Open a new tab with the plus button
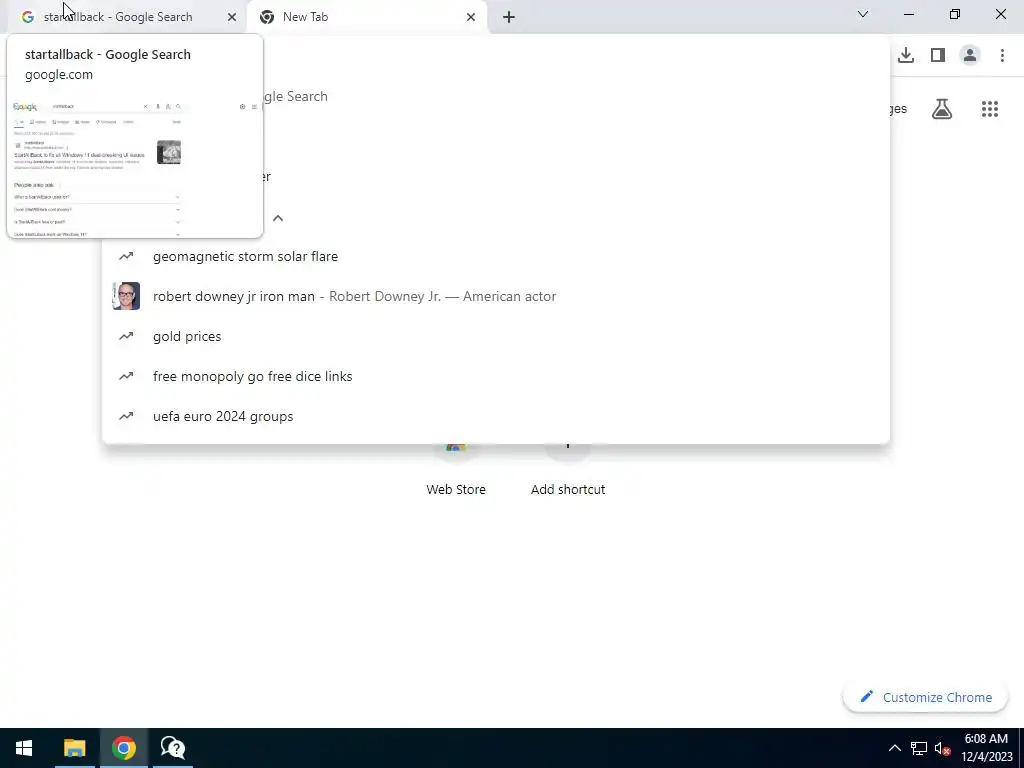Image resolution: width=1024 pixels, height=768 pixels. (509, 17)
